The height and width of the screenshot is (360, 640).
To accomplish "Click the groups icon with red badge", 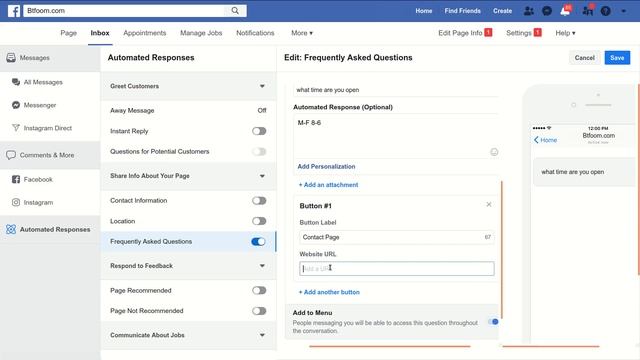I will click(588, 11).
